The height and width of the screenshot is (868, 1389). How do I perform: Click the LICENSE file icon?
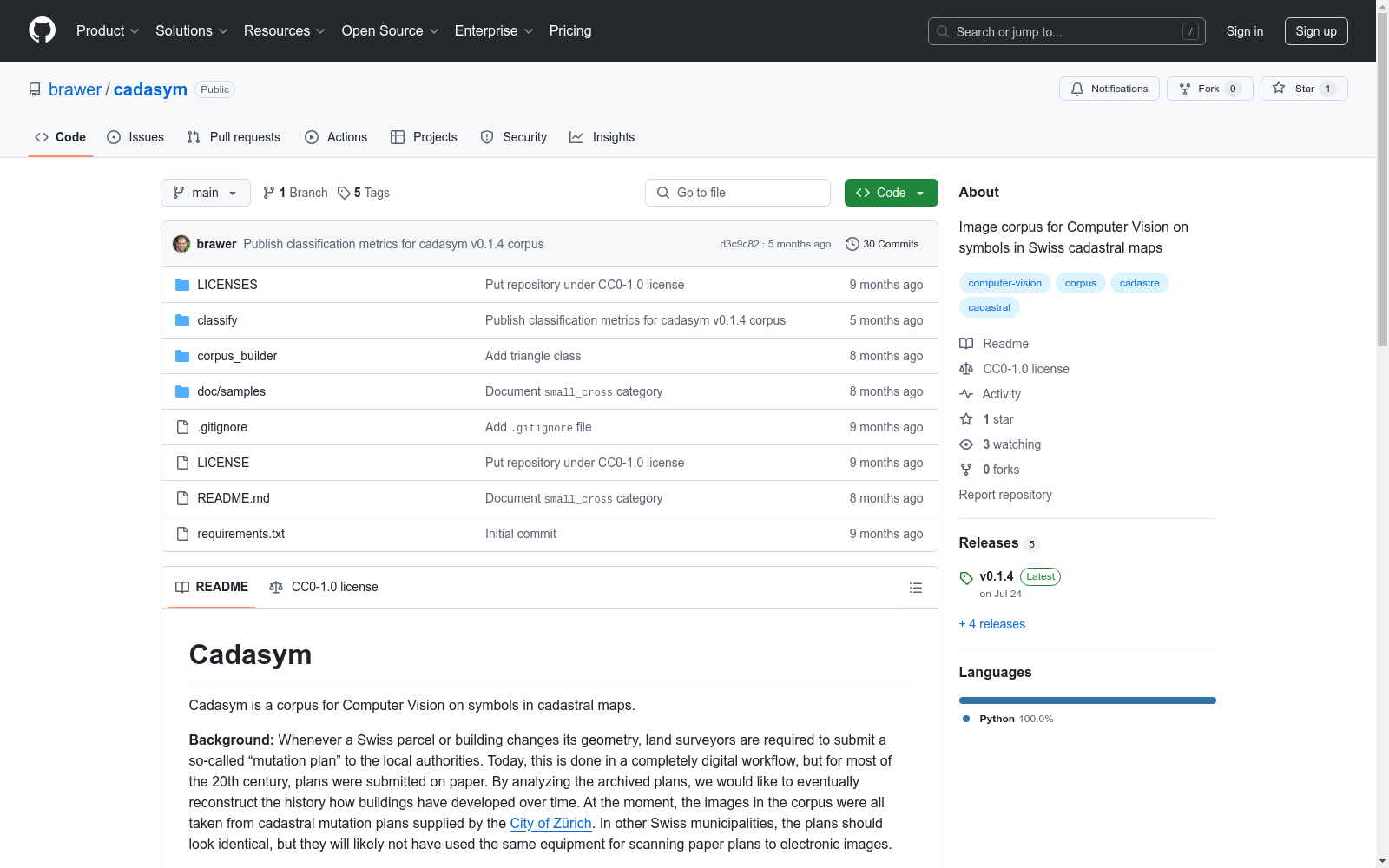(x=182, y=463)
